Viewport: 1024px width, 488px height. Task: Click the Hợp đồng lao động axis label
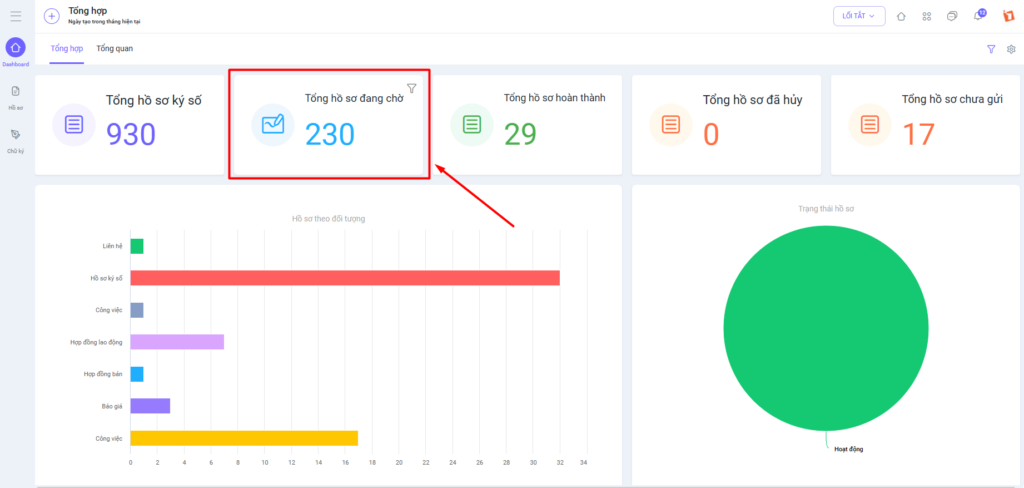(97, 342)
